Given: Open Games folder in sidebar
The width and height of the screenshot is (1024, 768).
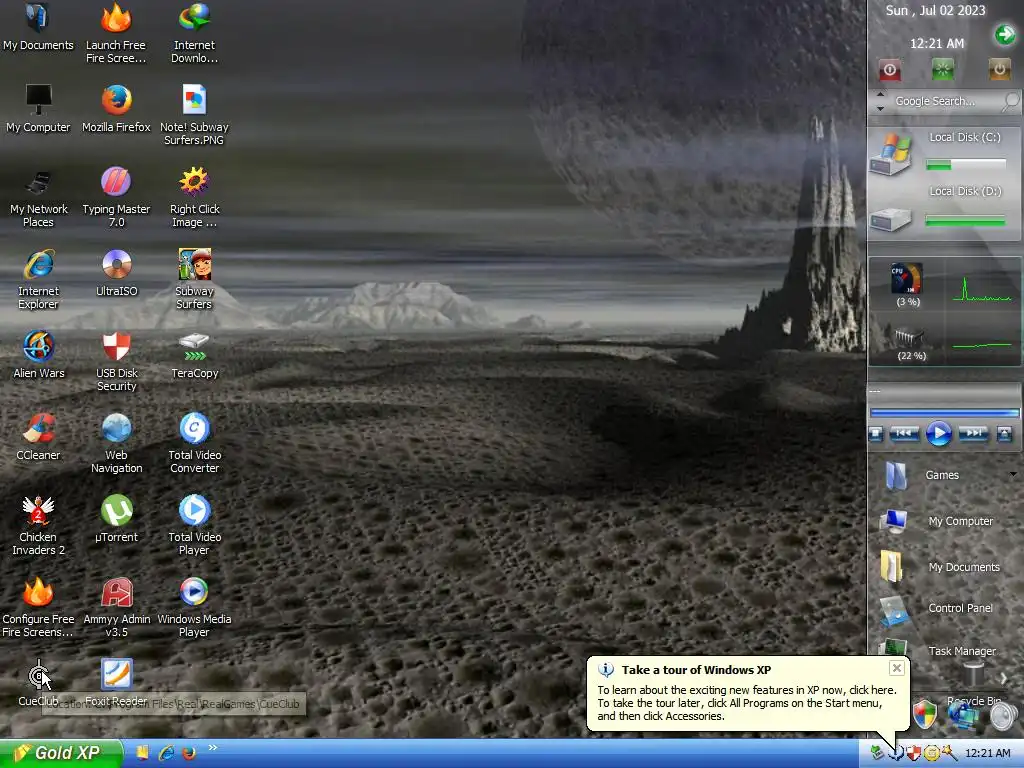Looking at the screenshot, I should coord(924,475).
